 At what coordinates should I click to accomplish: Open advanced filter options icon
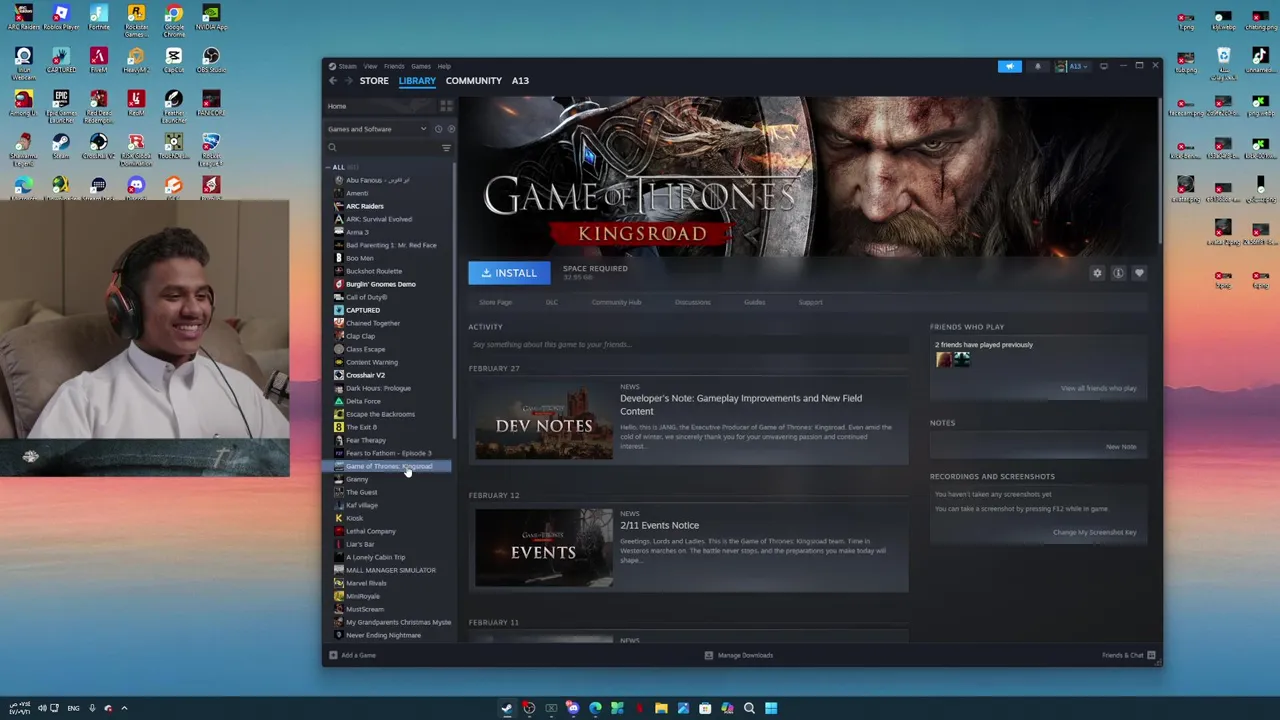446,148
